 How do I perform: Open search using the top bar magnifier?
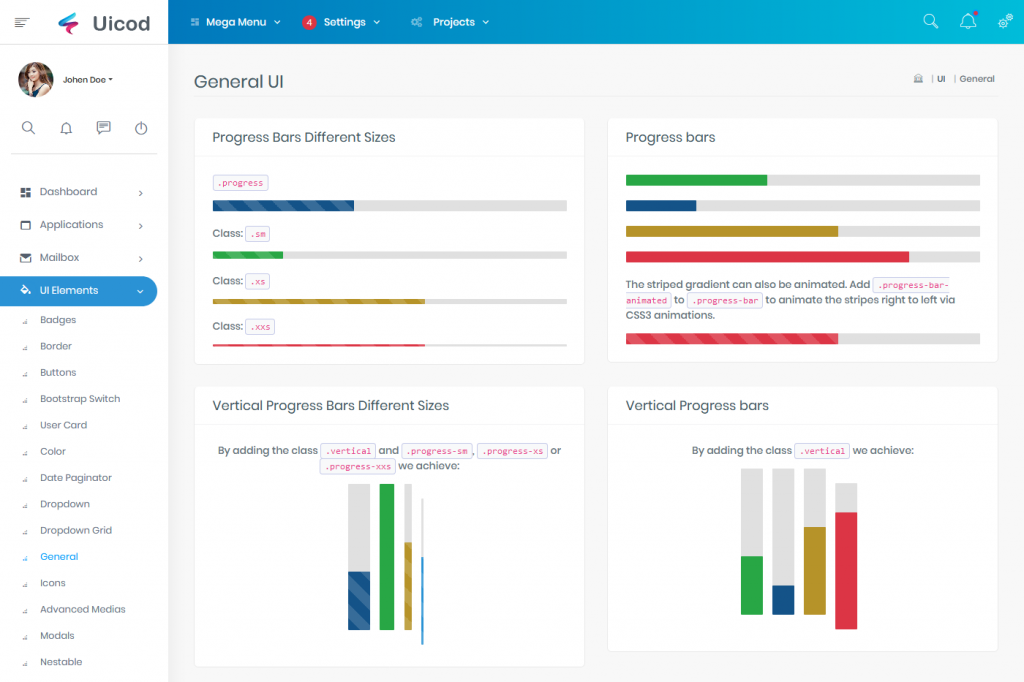coord(930,20)
